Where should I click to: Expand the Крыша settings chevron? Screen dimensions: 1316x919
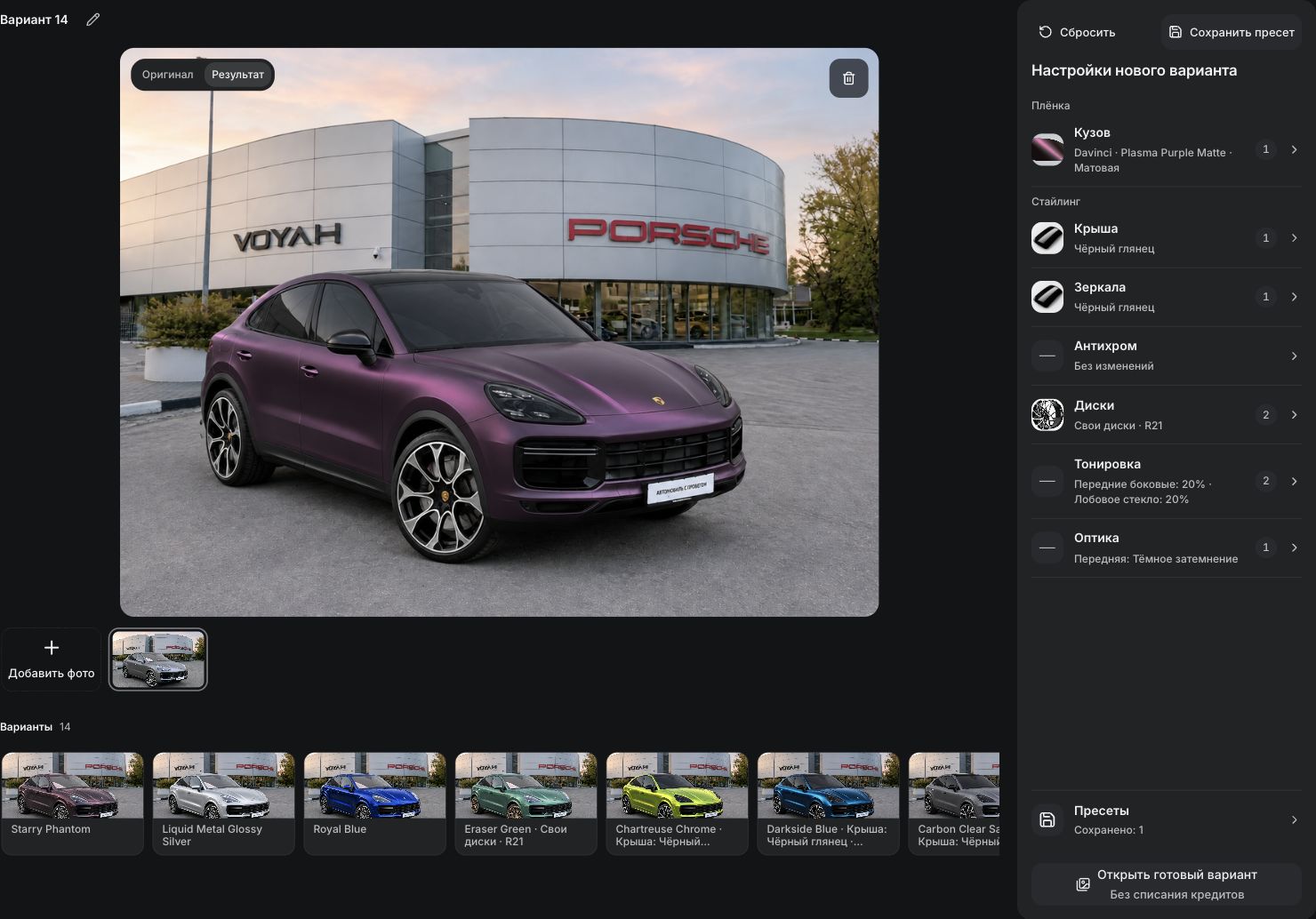click(1294, 237)
